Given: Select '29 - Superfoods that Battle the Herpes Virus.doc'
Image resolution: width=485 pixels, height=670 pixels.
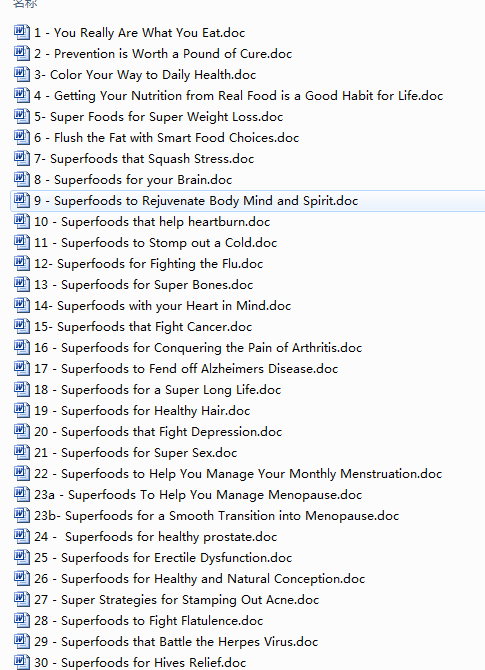Looking at the screenshot, I should (176, 642).
